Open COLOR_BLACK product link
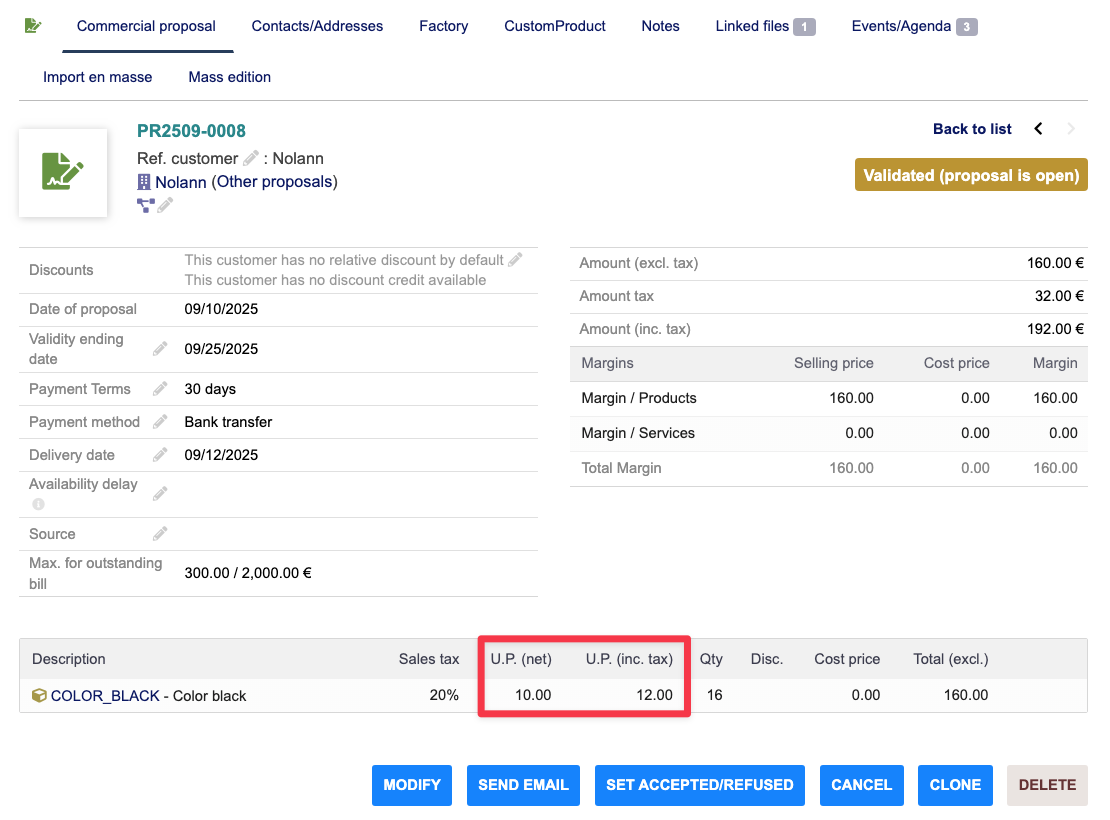Viewport: 1110px width, 820px height. 105,696
